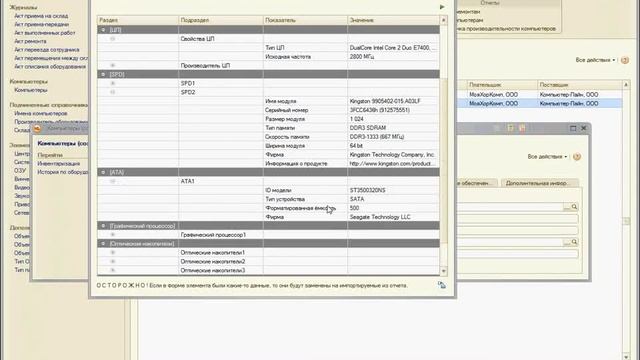Screen dimensions: 640x360
Task: Open Акт приема на склад journal
Action: pos(41,16)
